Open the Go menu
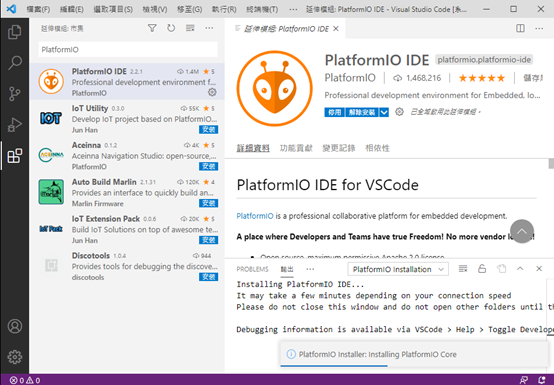 [189, 9]
